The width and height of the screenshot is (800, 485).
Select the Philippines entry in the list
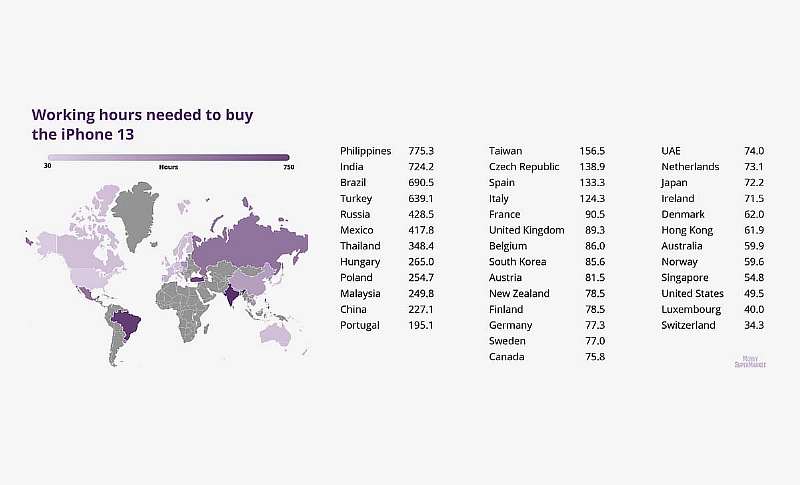point(365,150)
